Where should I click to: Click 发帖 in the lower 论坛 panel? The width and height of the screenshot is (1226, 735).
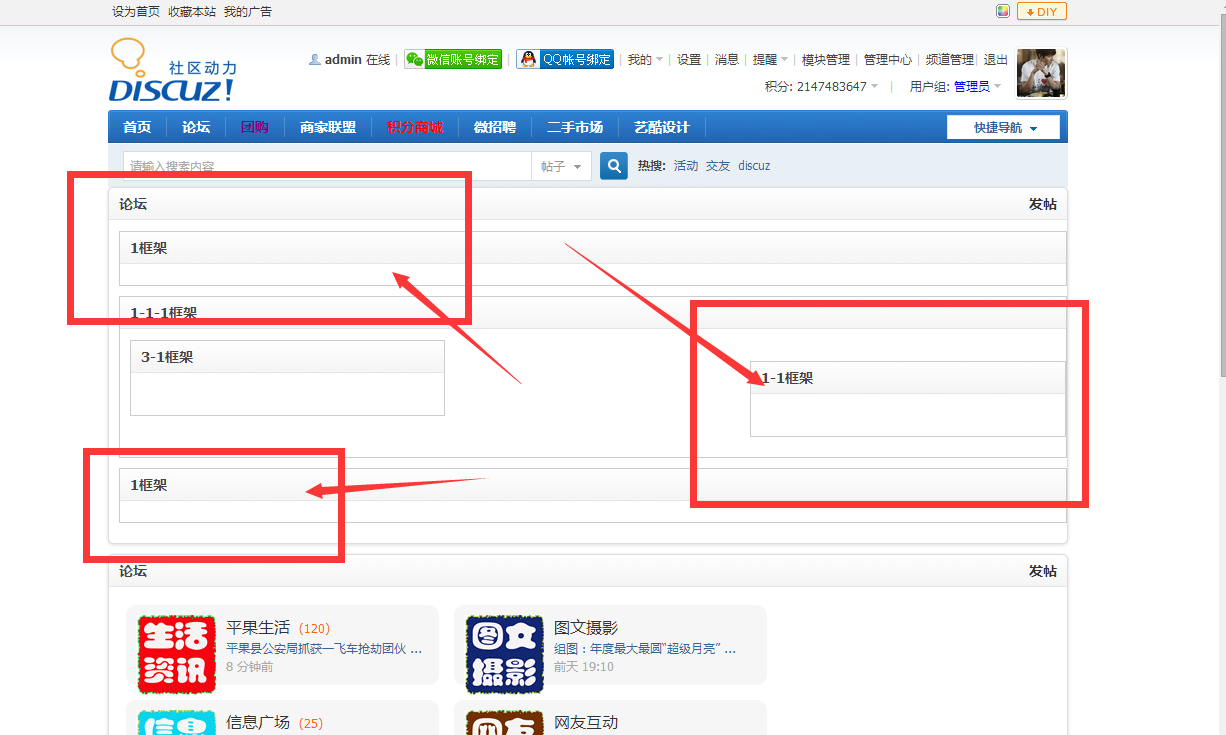(x=1042, y=571)
